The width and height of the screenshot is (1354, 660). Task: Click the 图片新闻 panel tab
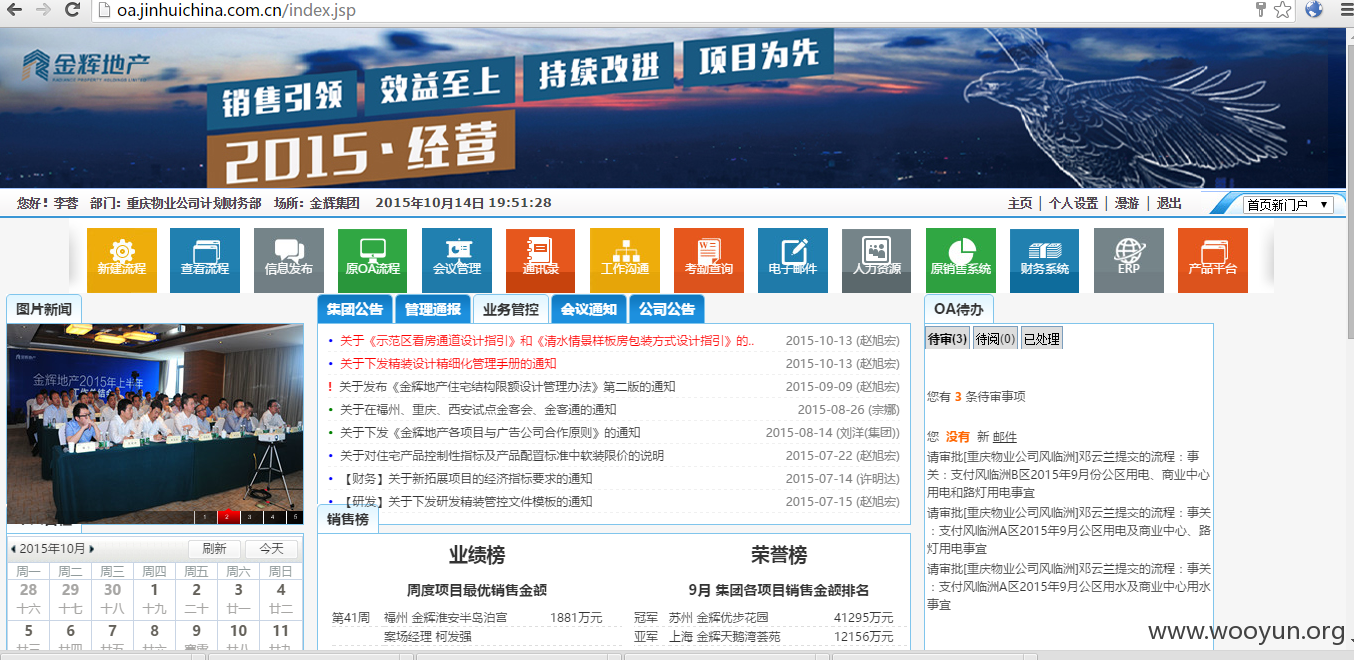tap(44, 309)
